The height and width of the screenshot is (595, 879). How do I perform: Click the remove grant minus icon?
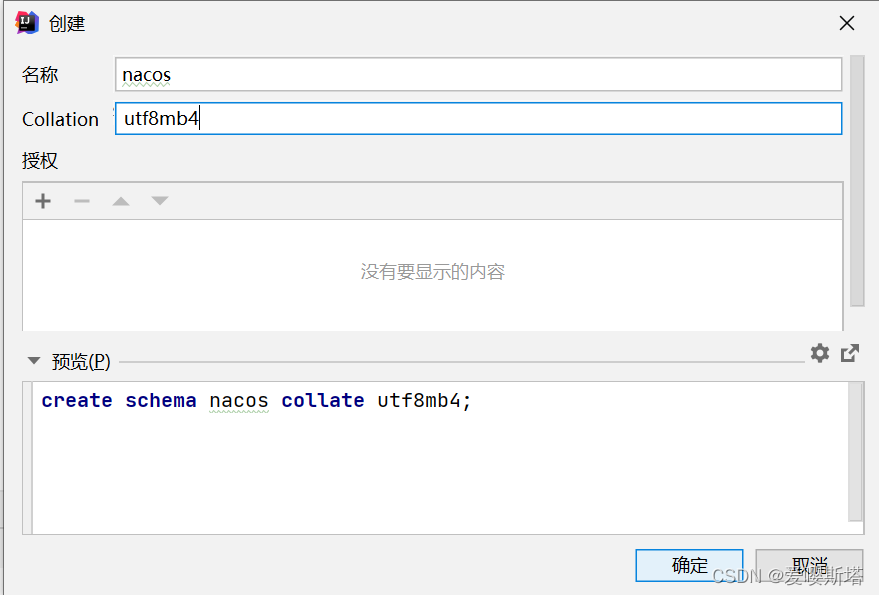(x=82, y=201)
